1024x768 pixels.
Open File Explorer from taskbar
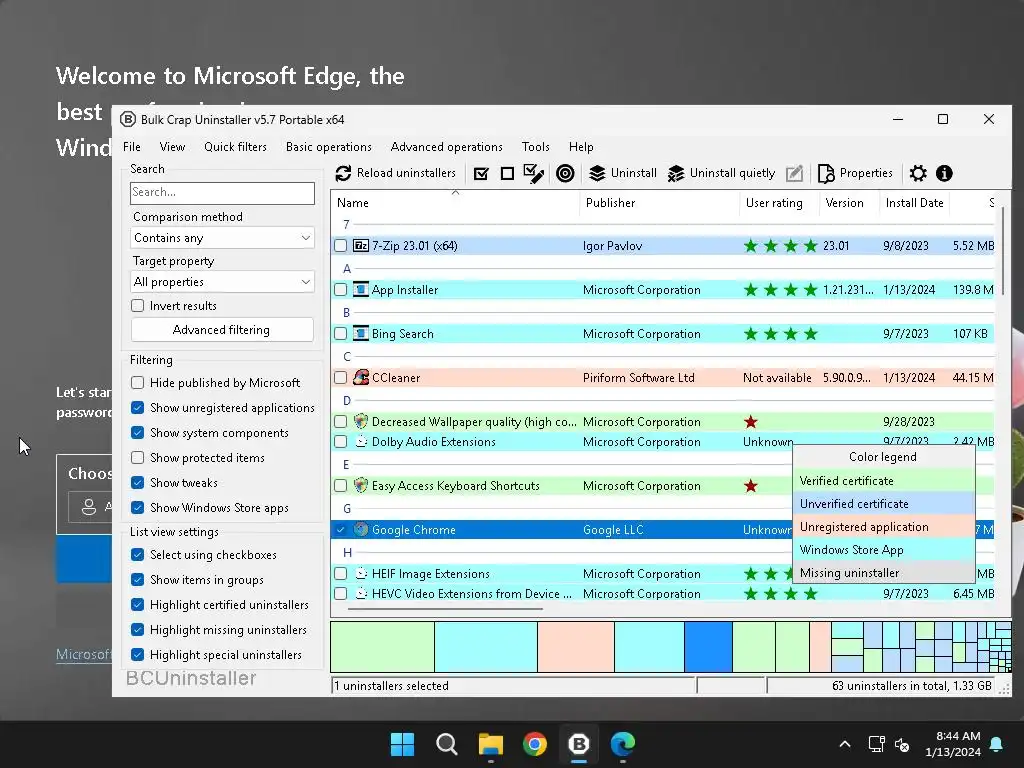(x=490, y=744)
